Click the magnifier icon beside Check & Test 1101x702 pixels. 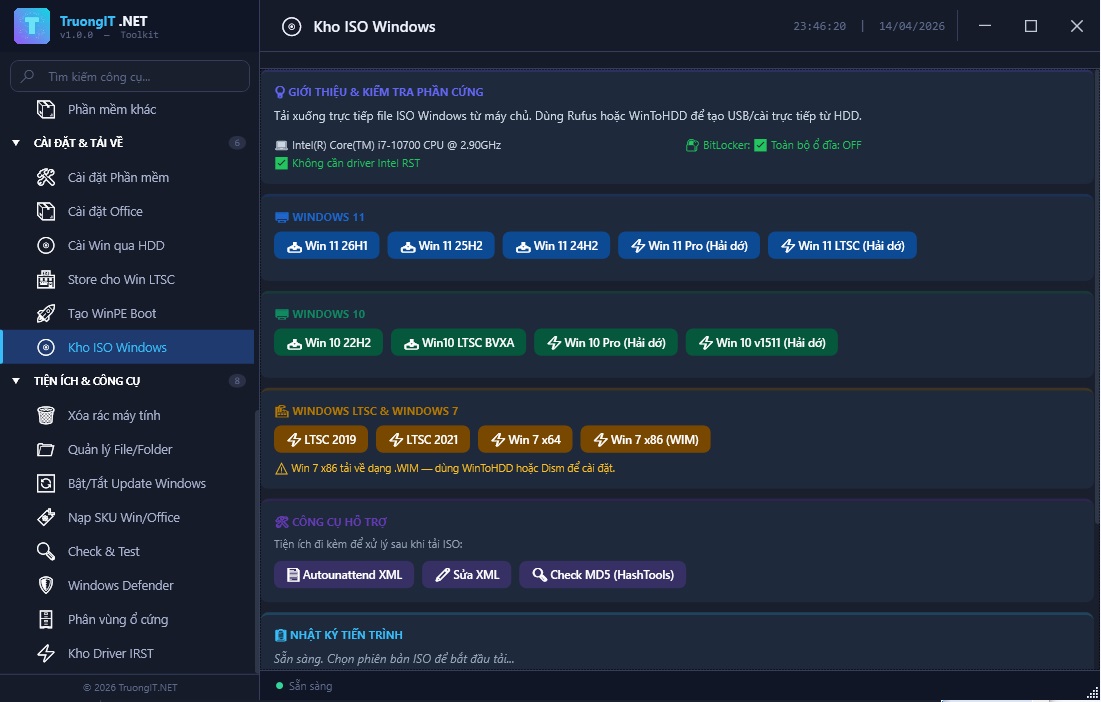(x=46, y=551)
